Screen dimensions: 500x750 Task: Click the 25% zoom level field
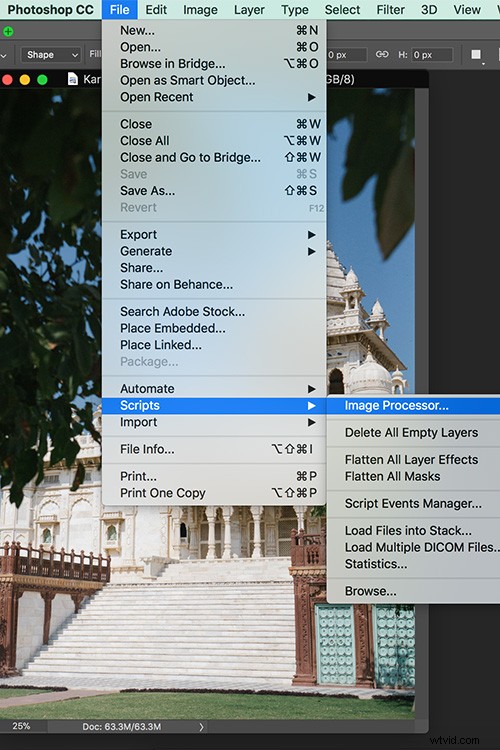[x=22, y=726]
